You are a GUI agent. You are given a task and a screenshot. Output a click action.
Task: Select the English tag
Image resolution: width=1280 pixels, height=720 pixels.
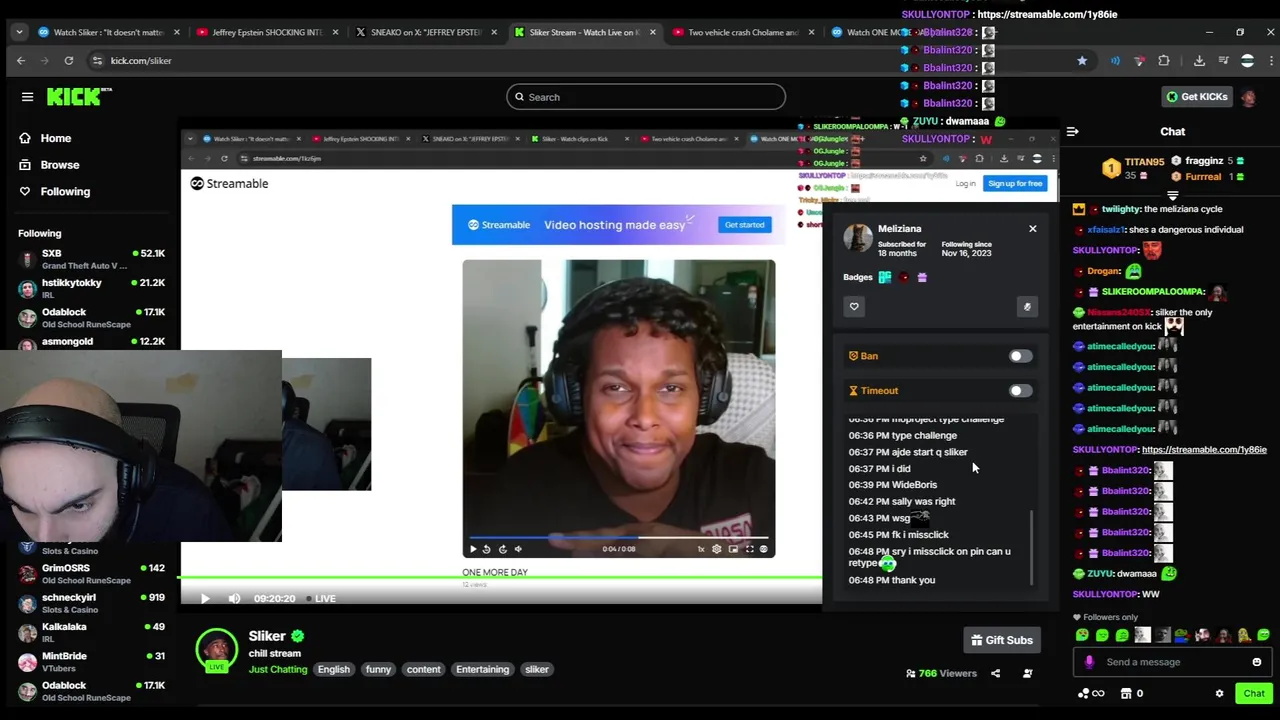[x=334, y=669]
